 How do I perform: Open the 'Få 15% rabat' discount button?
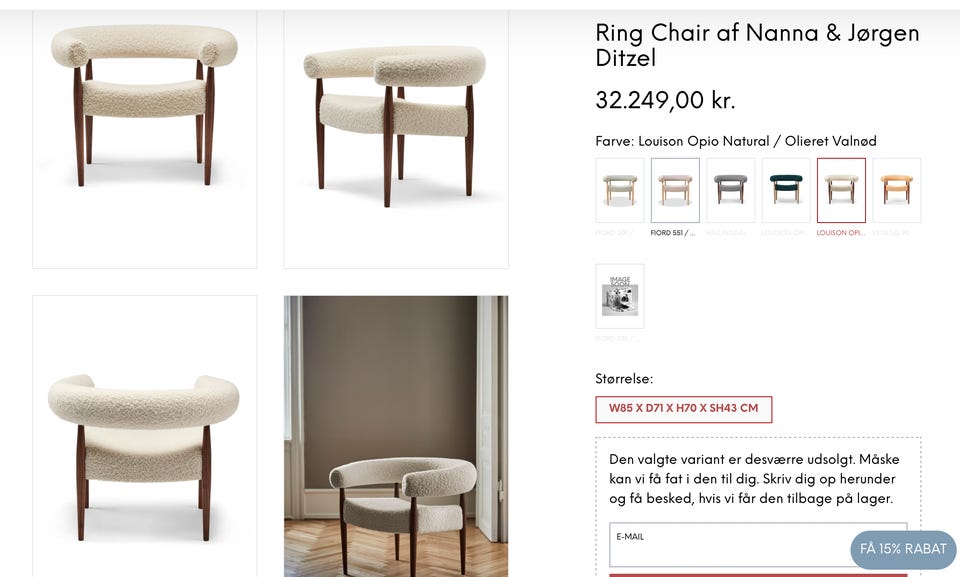903,549
